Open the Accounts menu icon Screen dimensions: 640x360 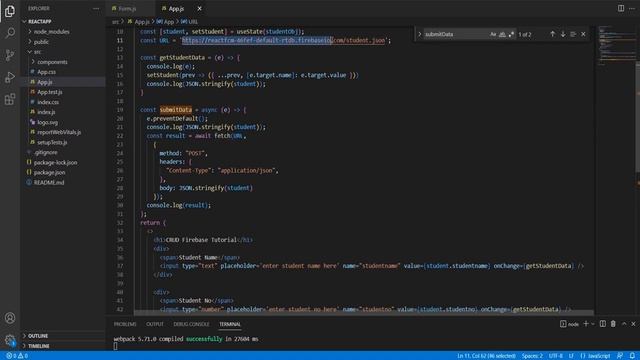[x=10, y=318]
